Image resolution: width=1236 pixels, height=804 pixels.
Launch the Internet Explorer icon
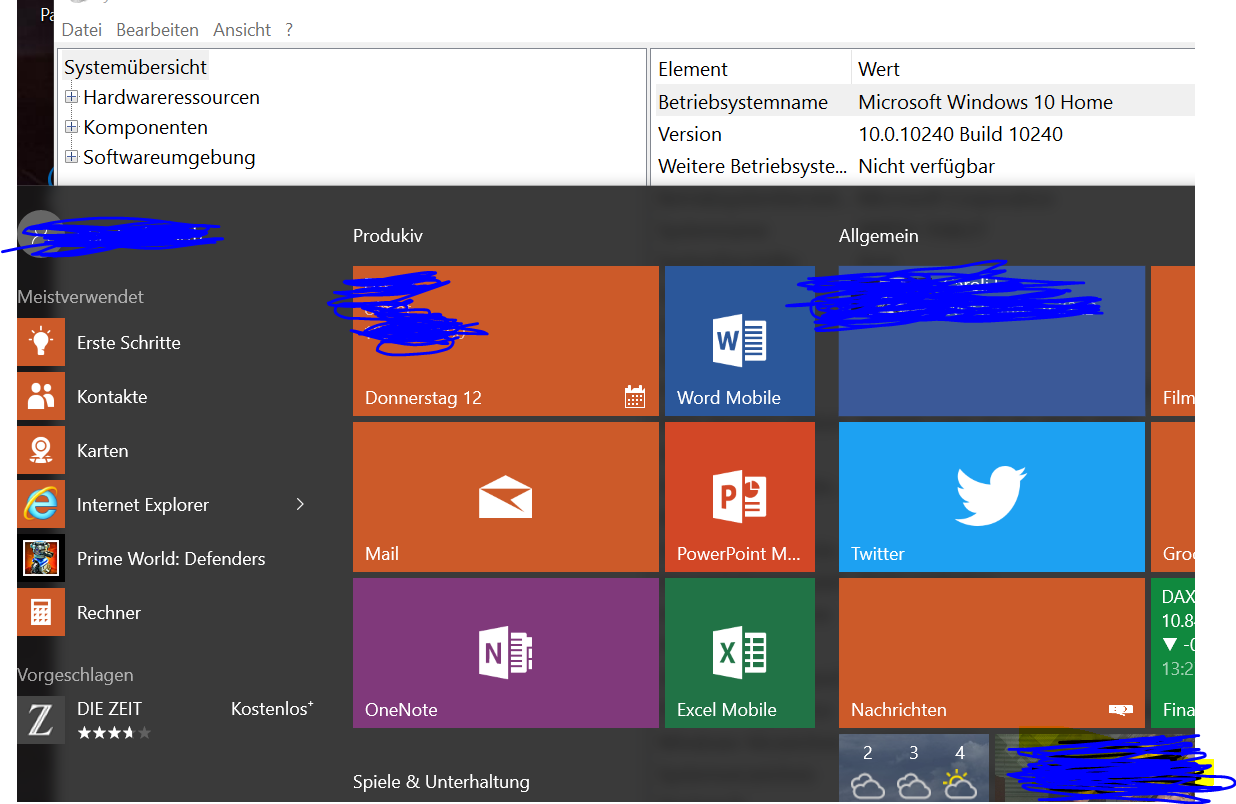coord(41,504)
